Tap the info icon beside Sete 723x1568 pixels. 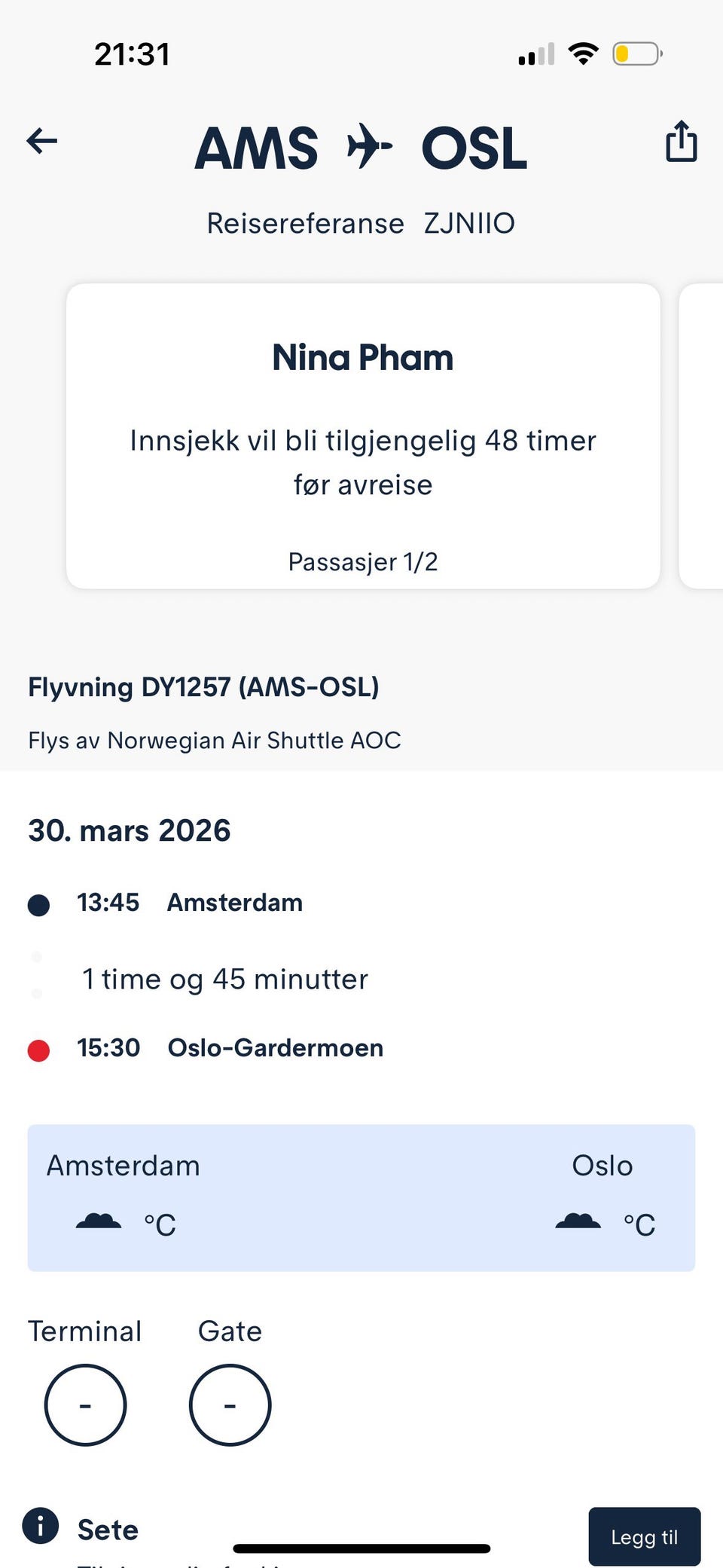click(x=41, y=1526)
